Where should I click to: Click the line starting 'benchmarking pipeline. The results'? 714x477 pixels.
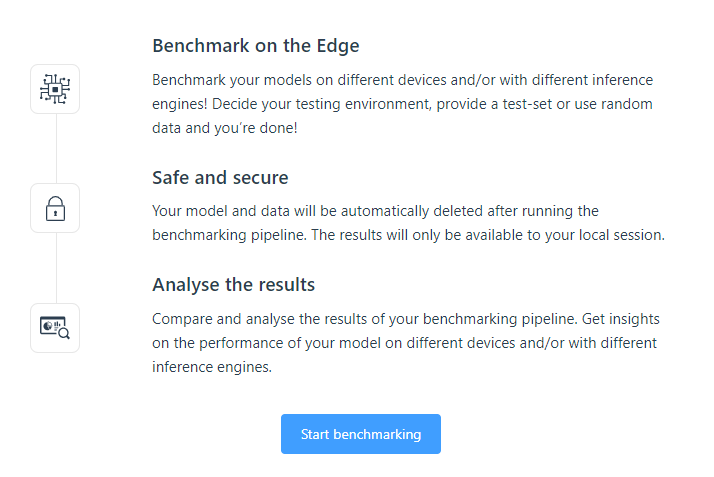point(408,236)
